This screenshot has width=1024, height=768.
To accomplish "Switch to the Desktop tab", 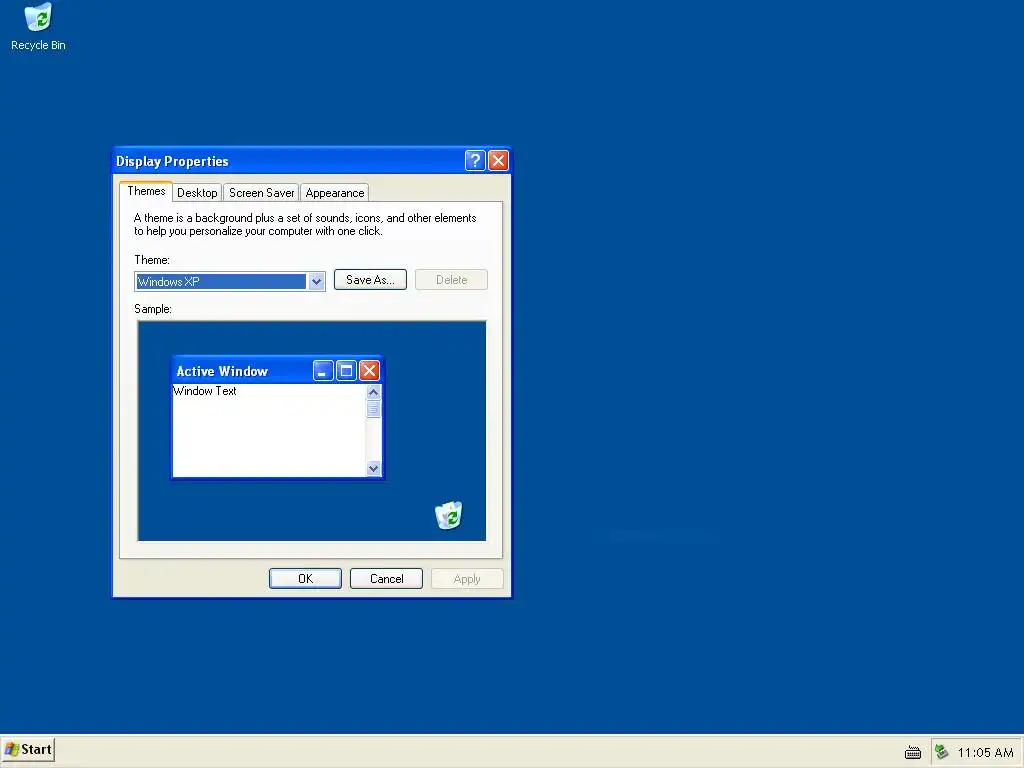I will (197, 193).
